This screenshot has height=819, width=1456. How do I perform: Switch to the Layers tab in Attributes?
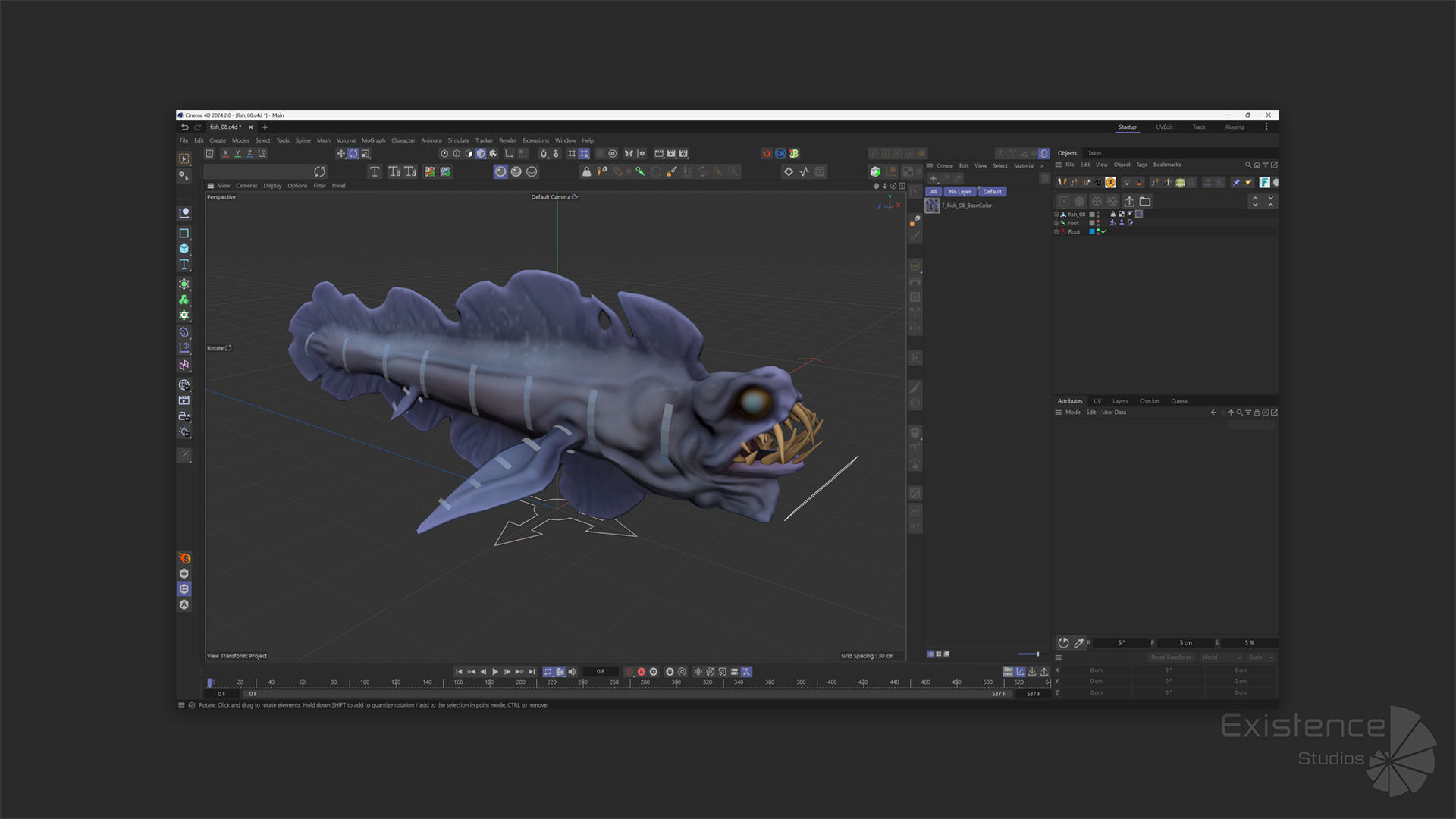point(1120,401)
